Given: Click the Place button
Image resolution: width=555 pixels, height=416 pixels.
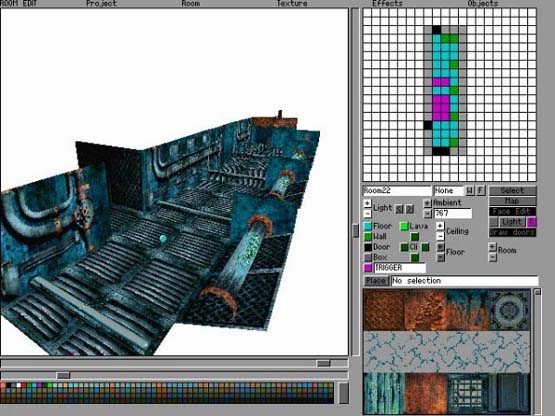Looking at the screenshot, I should pyautogui.click(x=376, y=281).
